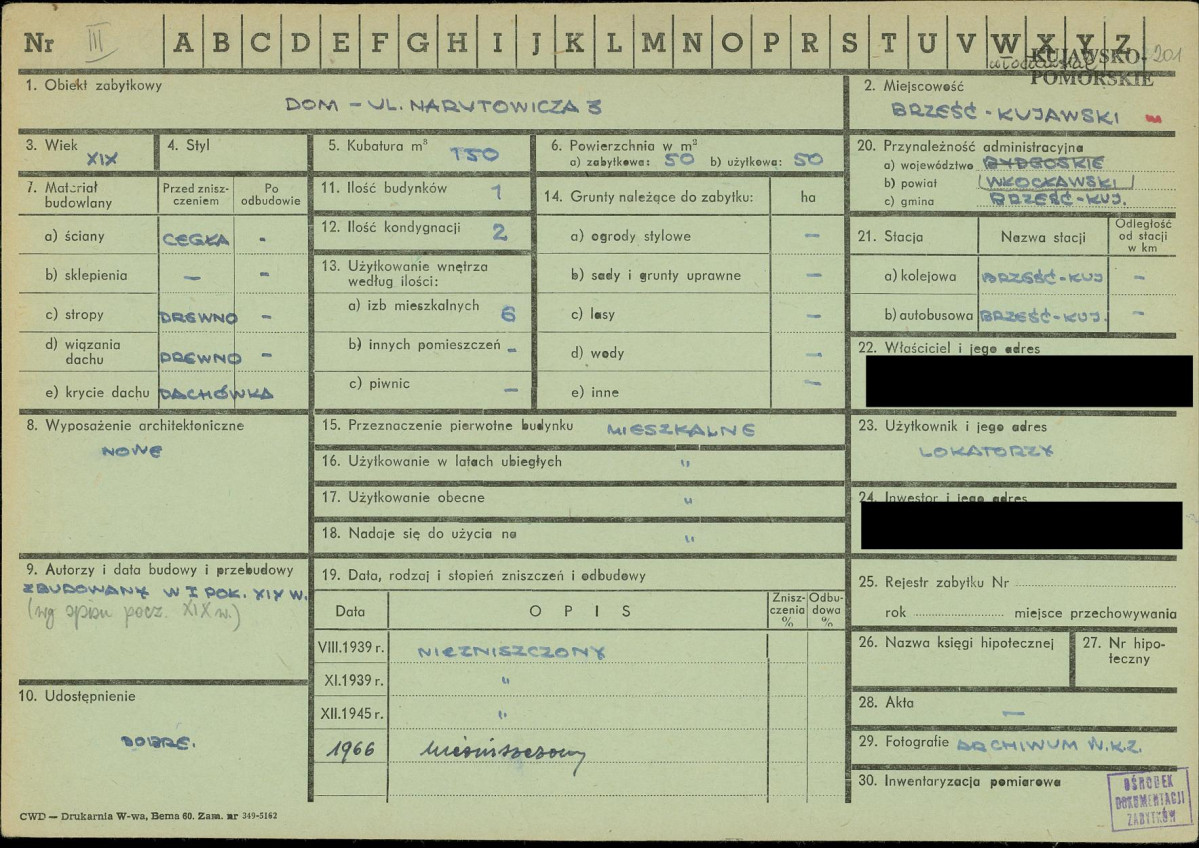This screenshot has width=1199, height=848.
Task: Click the Kubatura m³ value 150
Action: coord(474,155)
